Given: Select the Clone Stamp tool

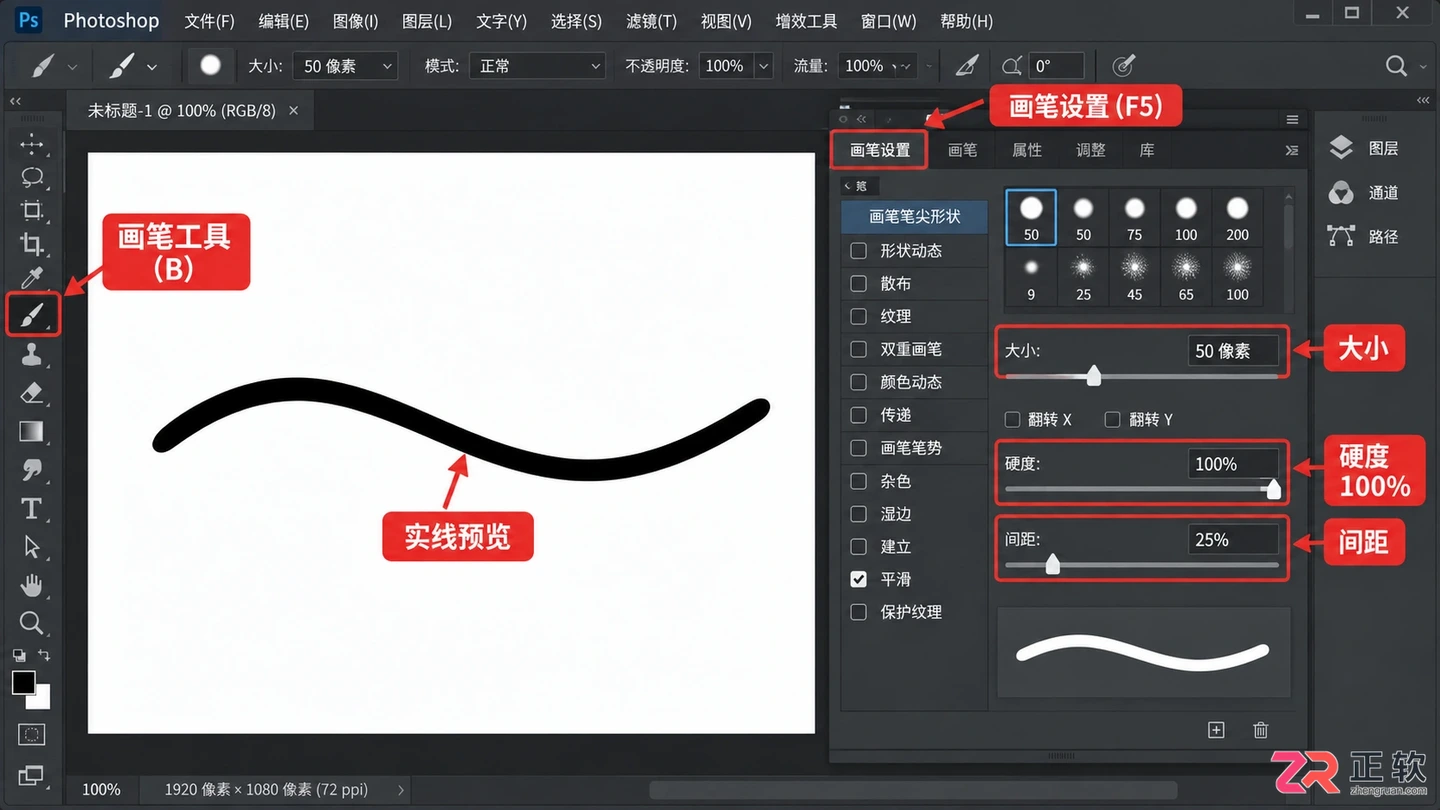Looking at the screenshot, I should coord(32,354).
